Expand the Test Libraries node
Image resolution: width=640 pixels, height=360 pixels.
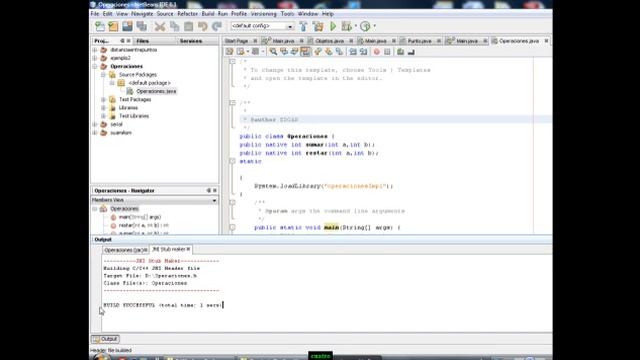tap(104, 116)
